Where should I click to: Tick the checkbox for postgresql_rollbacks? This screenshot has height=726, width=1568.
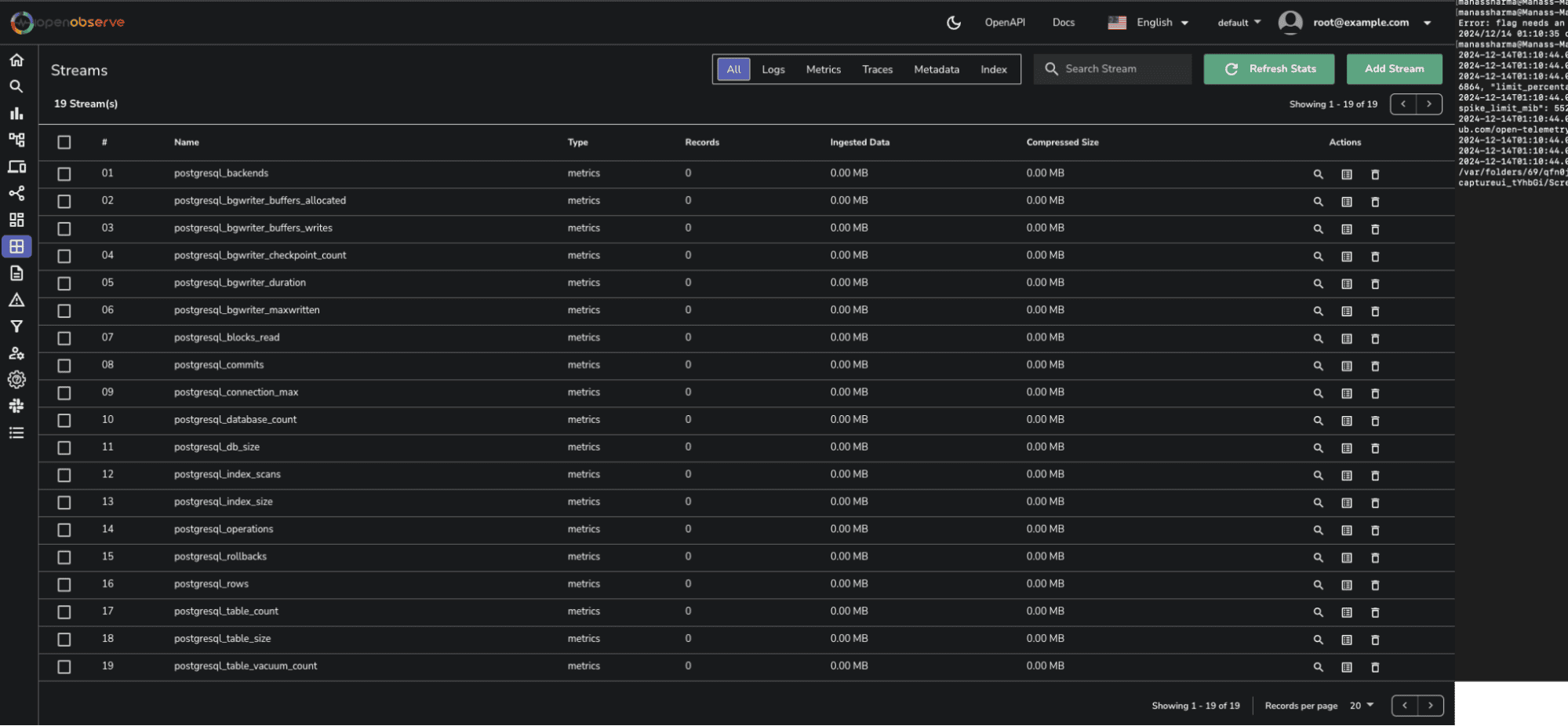pyautogui.click(x=64, y=557)
